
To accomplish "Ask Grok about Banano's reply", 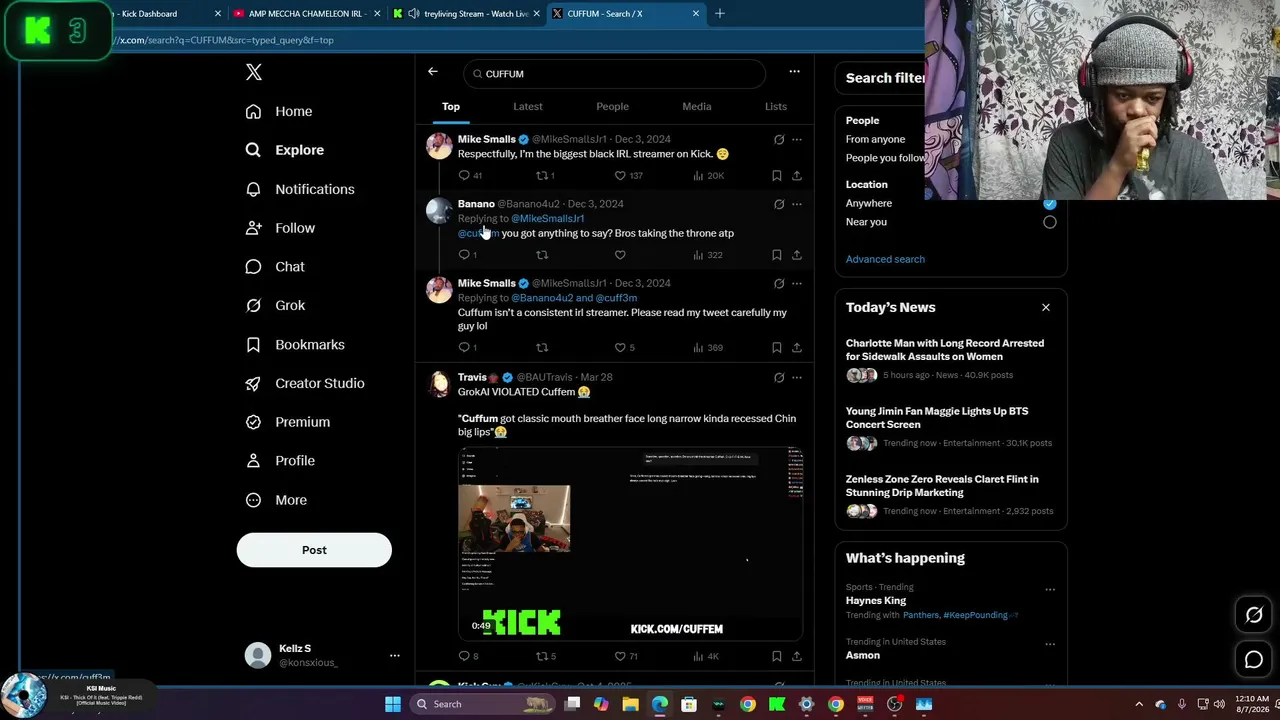I will [x=779, y=204].
